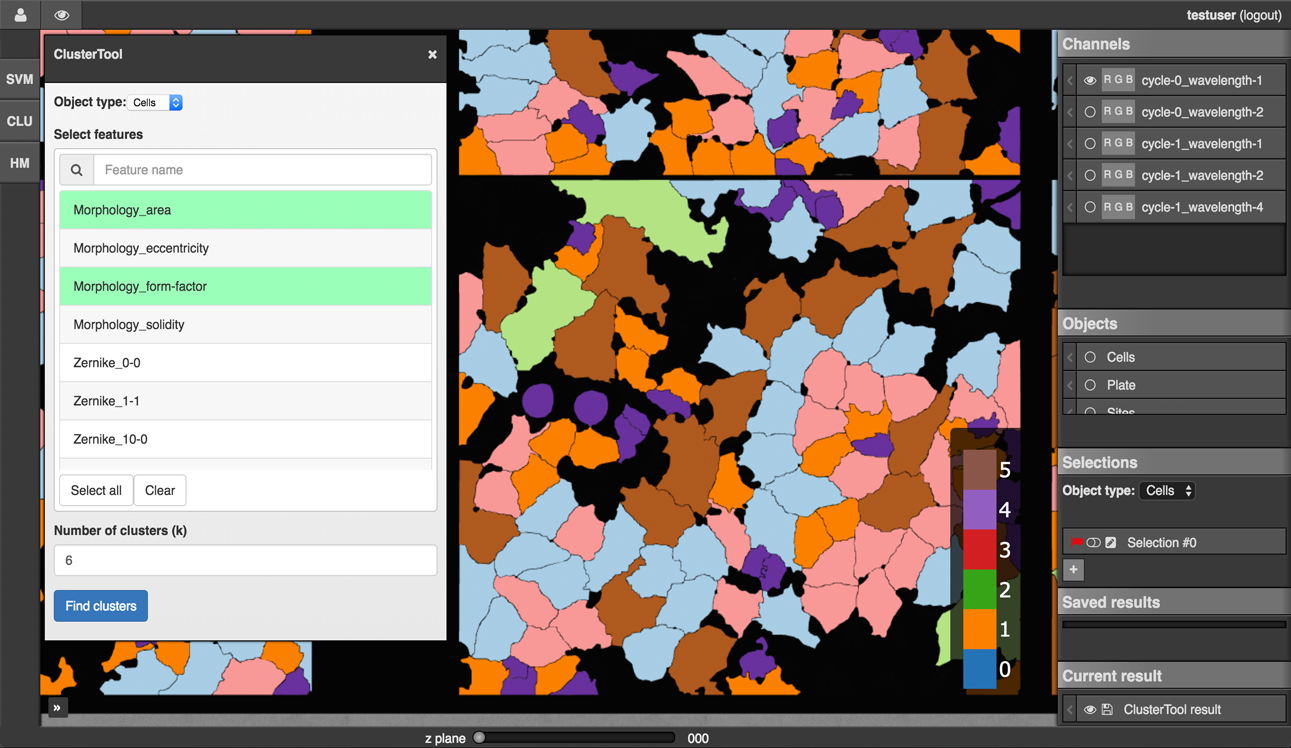Viewport: 1291px width, 748px height.
Task: Click the Select all features button
Action: pyautogui.click(x=96, y=491)
